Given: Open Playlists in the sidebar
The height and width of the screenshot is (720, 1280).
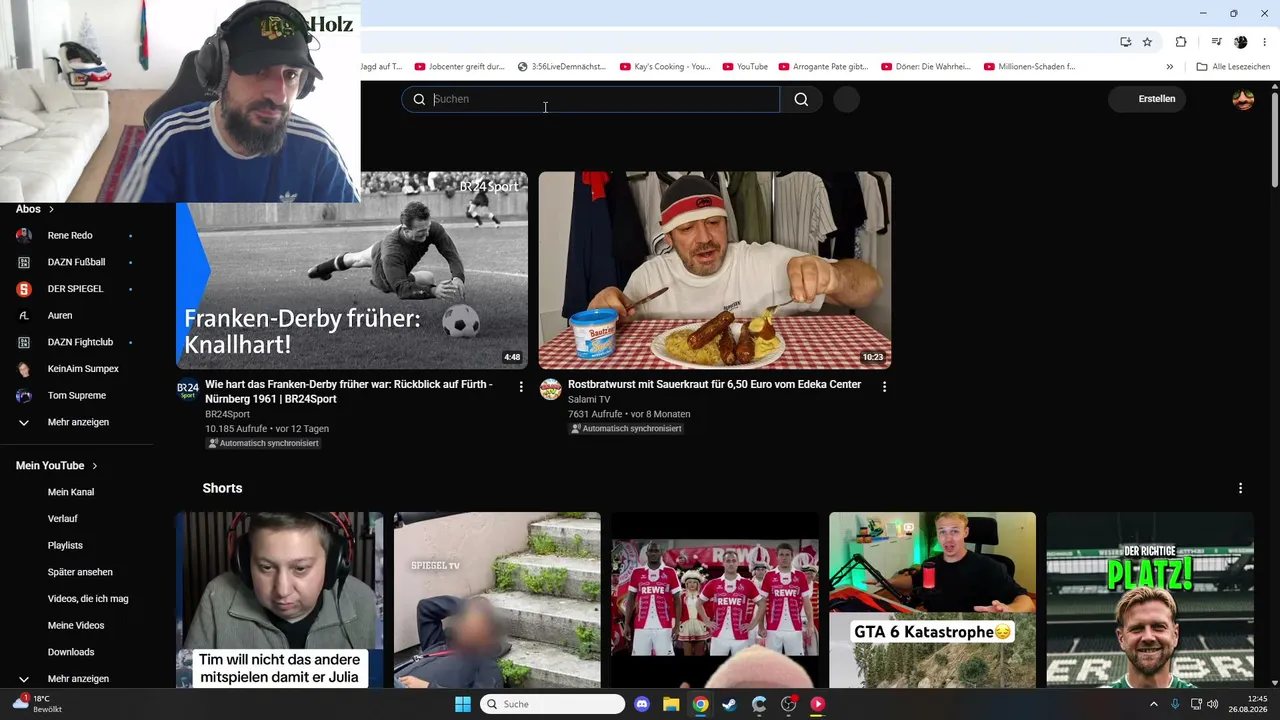Looking at the screenshot, I should pos(65,545).
